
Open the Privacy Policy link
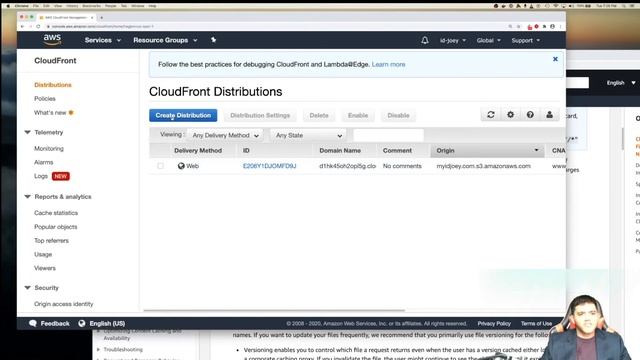(494, 324)
